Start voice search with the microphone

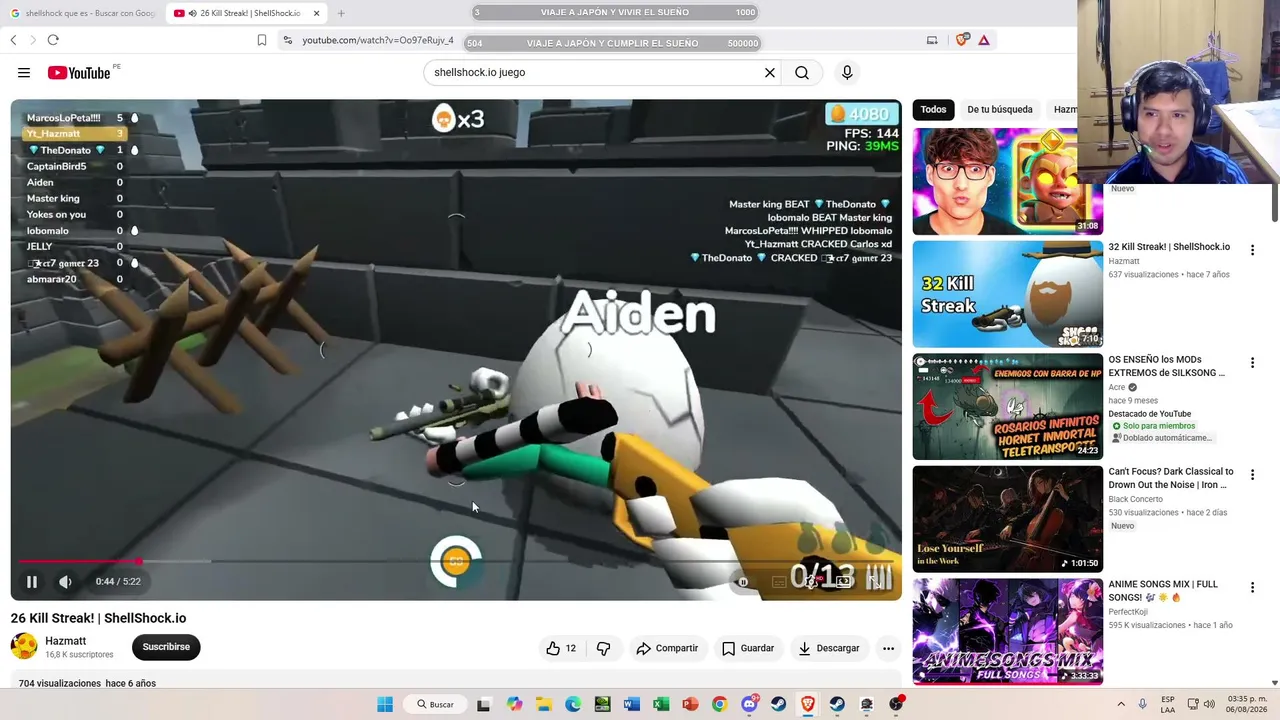coord(847,72)
